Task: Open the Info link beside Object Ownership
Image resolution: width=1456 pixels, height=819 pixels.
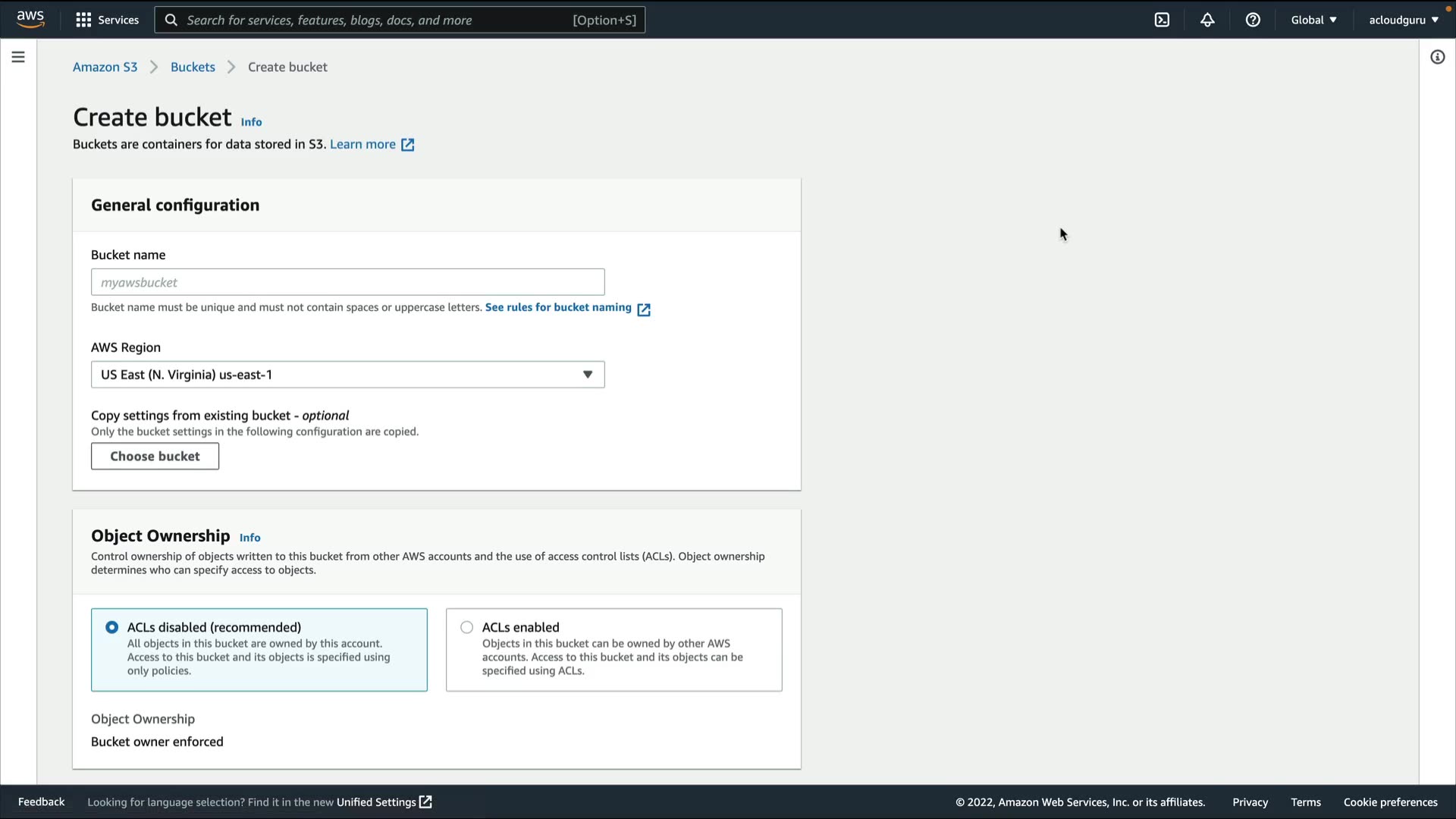Action: pyautogui.click(x=249, y=538)
